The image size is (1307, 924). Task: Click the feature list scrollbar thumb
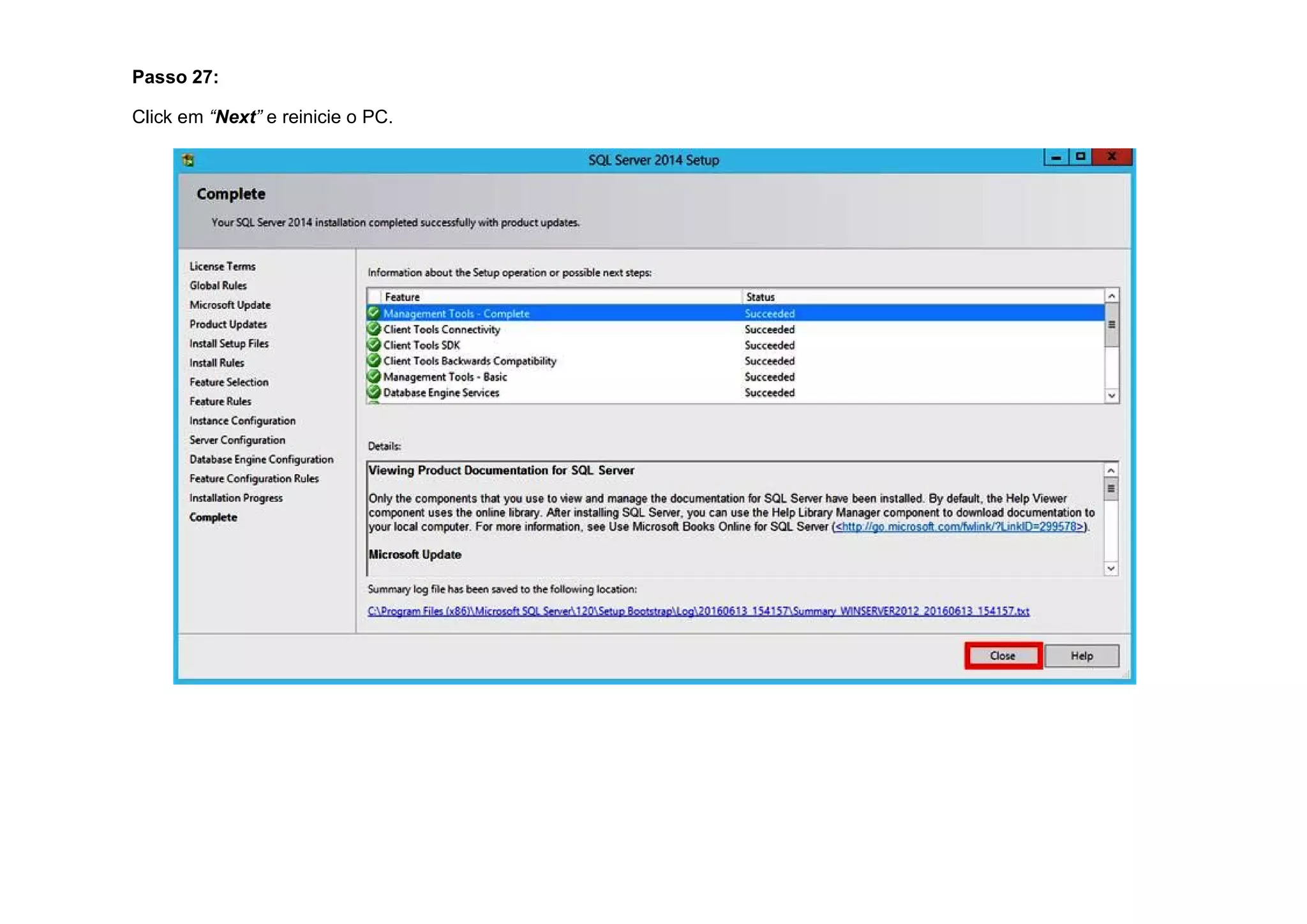pyautogui.click(x=1112, y=325)
